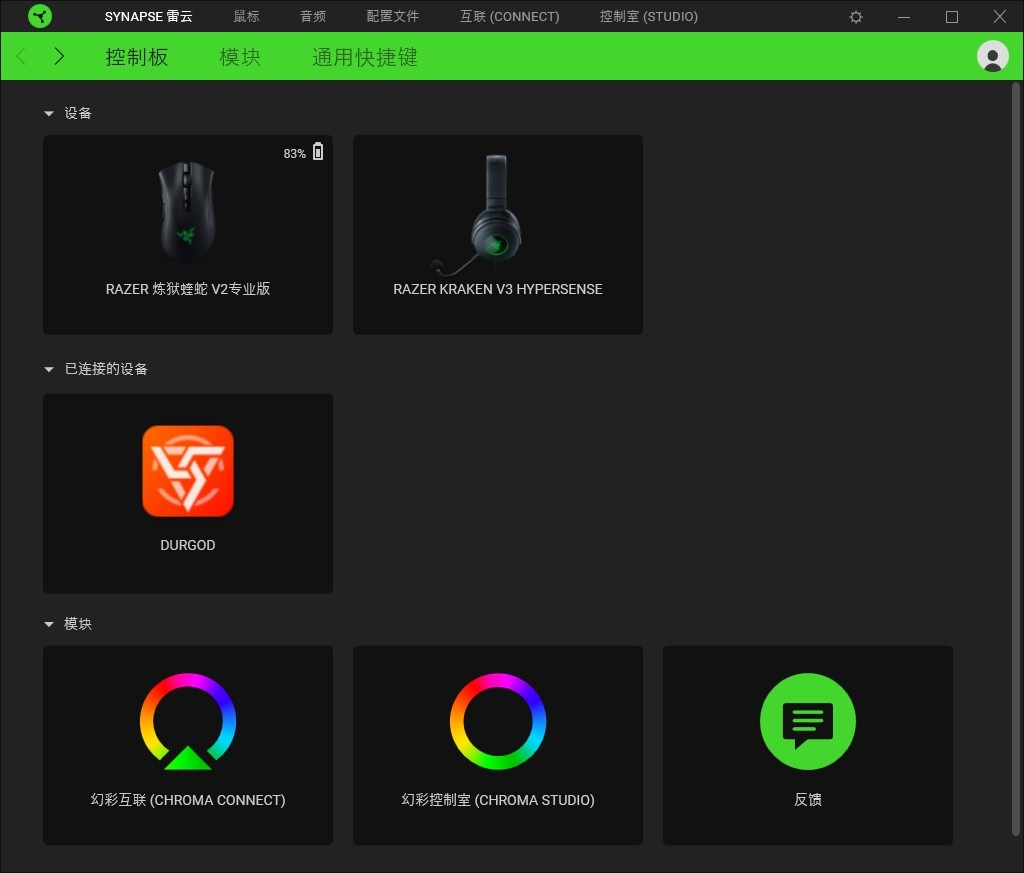
Task: Collapse the 已连接的设备 section
Action: coord(48,370)
